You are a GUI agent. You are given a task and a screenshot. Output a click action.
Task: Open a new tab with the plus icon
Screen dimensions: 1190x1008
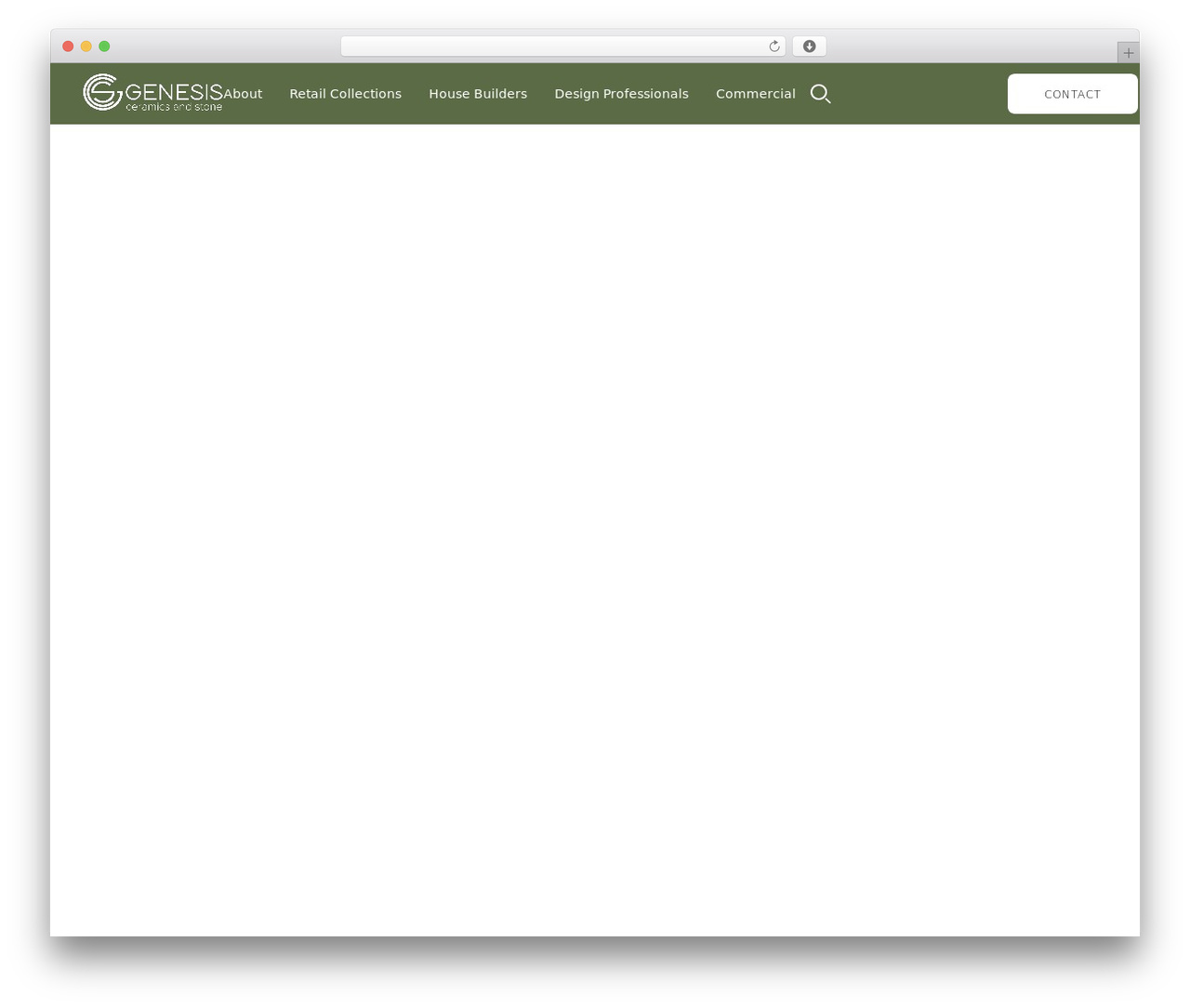[1128, 53]
